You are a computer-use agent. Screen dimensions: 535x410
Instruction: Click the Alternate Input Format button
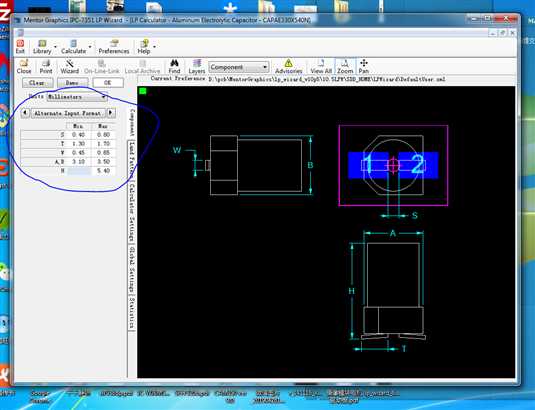[68, 113]
